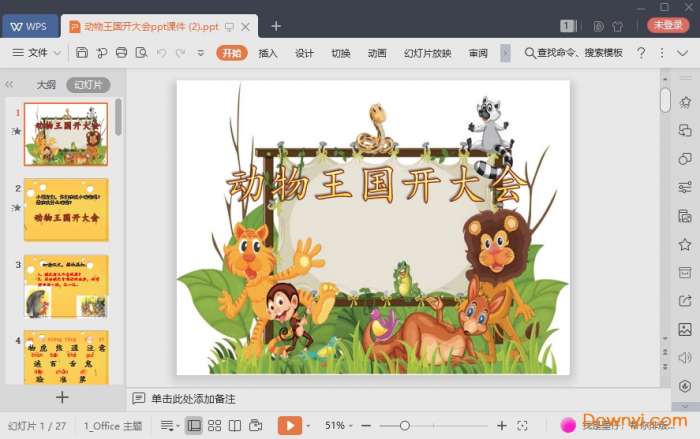Add a new slide with plus button
The height and width of the screenshot is (439, 700).
(x=62, y=397)
